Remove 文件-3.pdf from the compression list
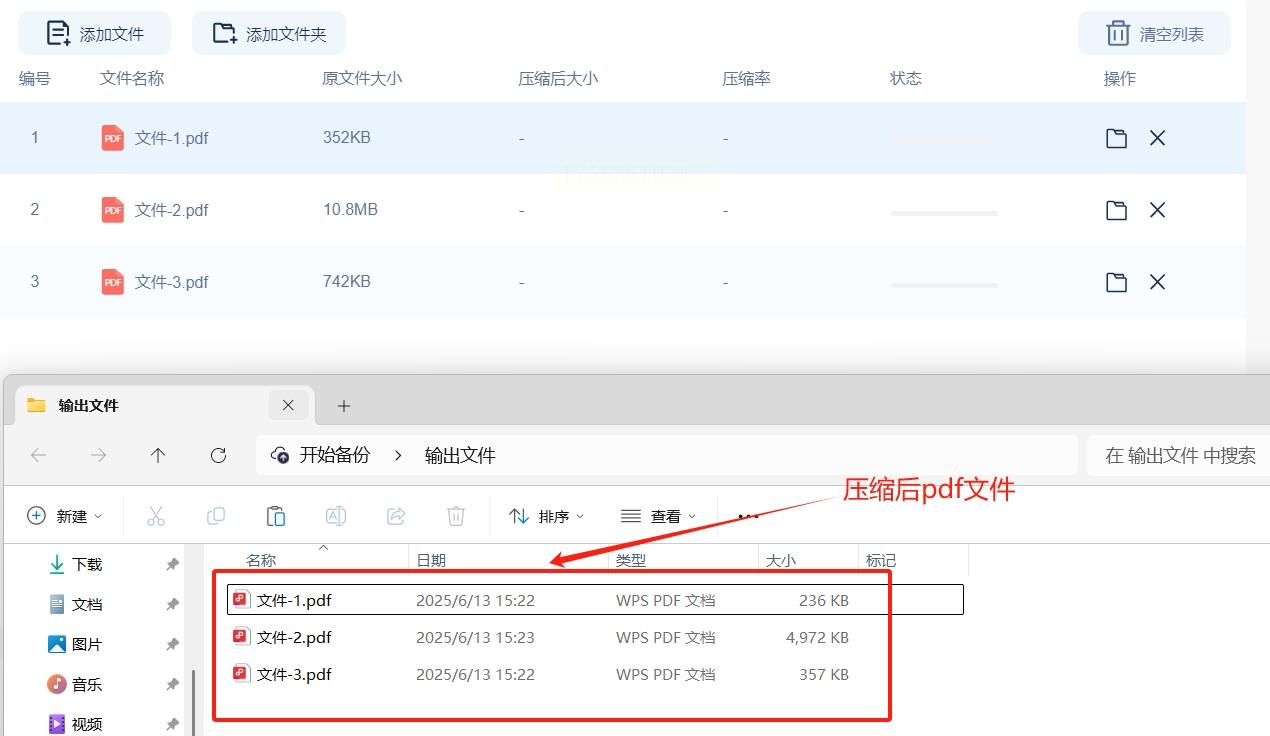 pos(1157,282)
